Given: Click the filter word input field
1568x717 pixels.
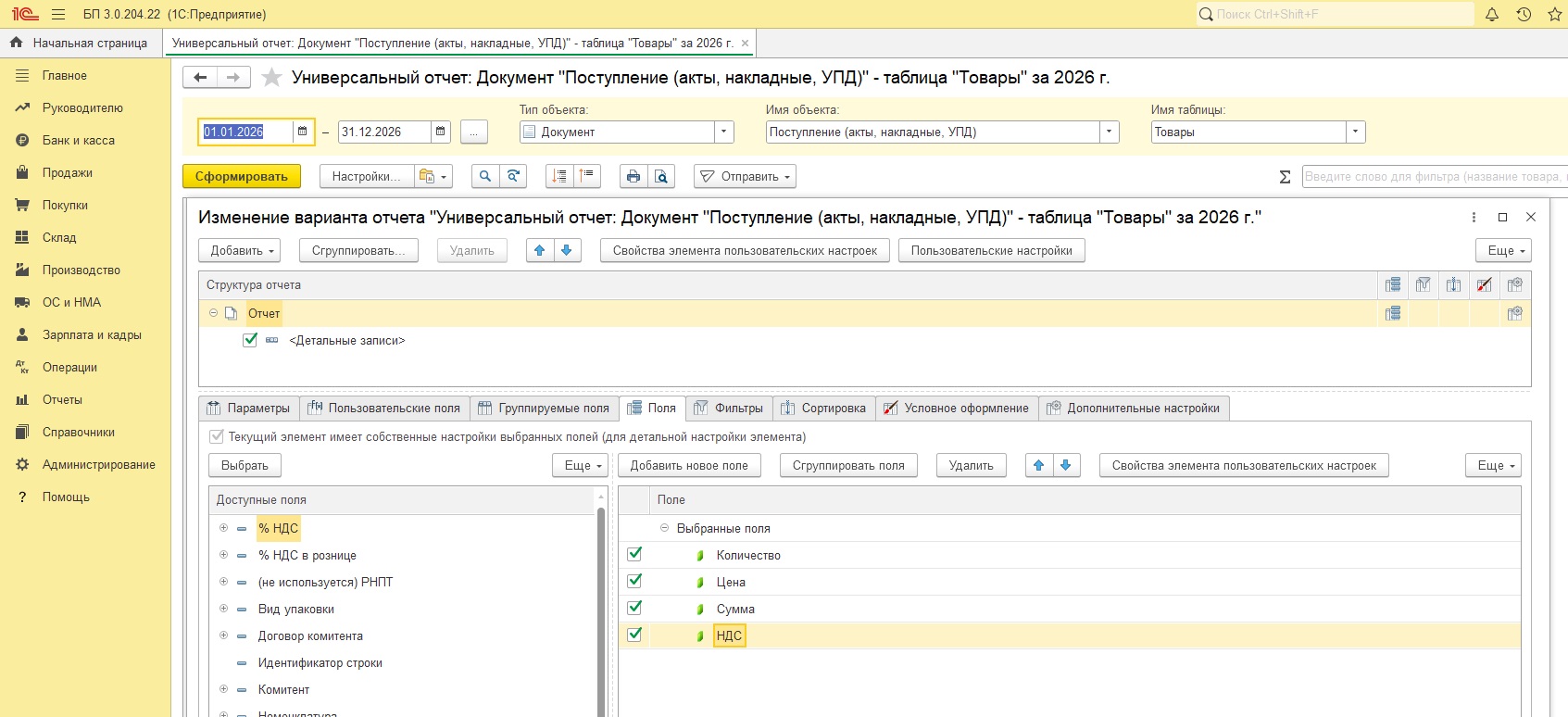Looking at the screenshot, I should 1434,176.
